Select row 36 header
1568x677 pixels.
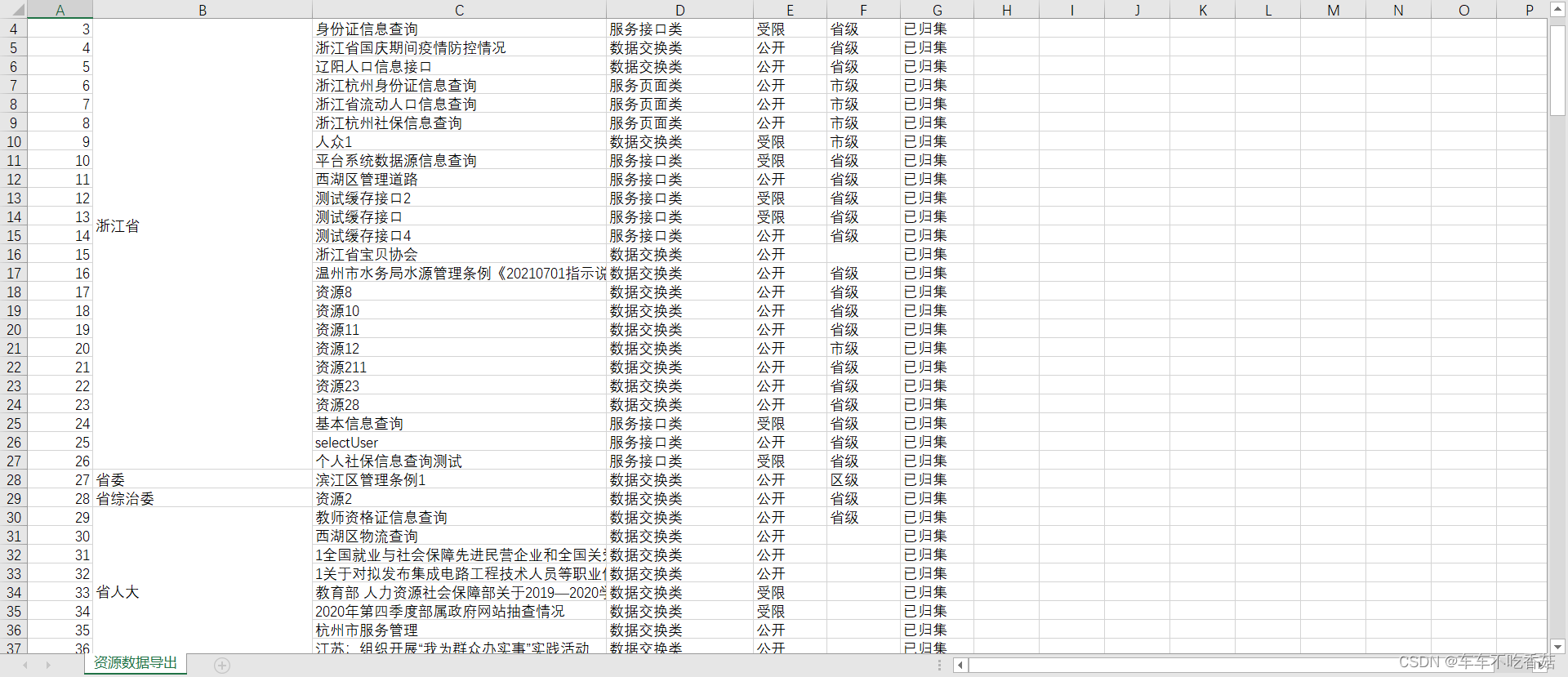14,630
